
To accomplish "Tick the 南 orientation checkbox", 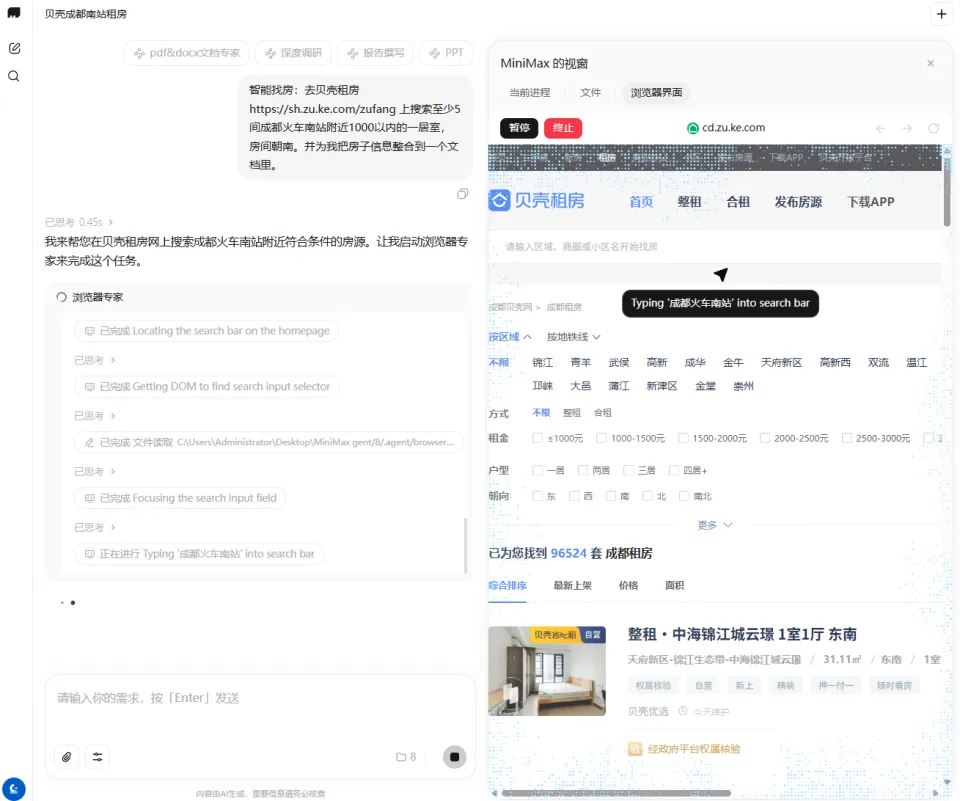I will (x=611, y=496).
